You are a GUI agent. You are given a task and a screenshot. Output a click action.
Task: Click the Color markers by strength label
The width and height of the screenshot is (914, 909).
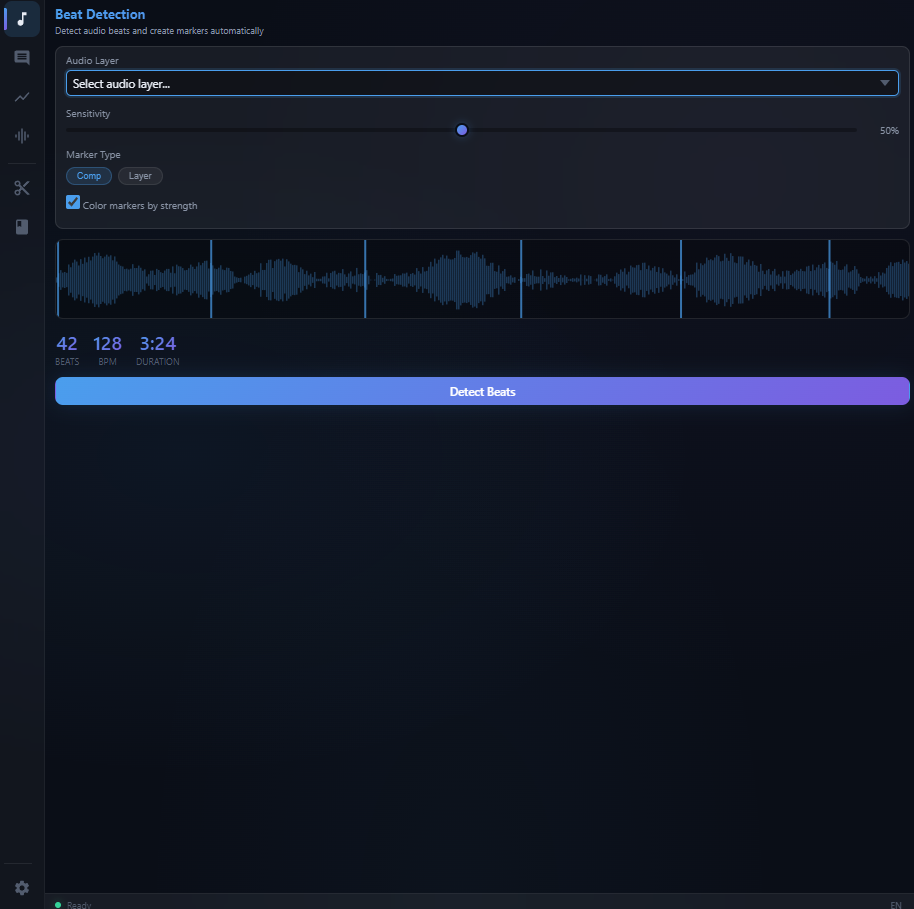click(140, 206)
